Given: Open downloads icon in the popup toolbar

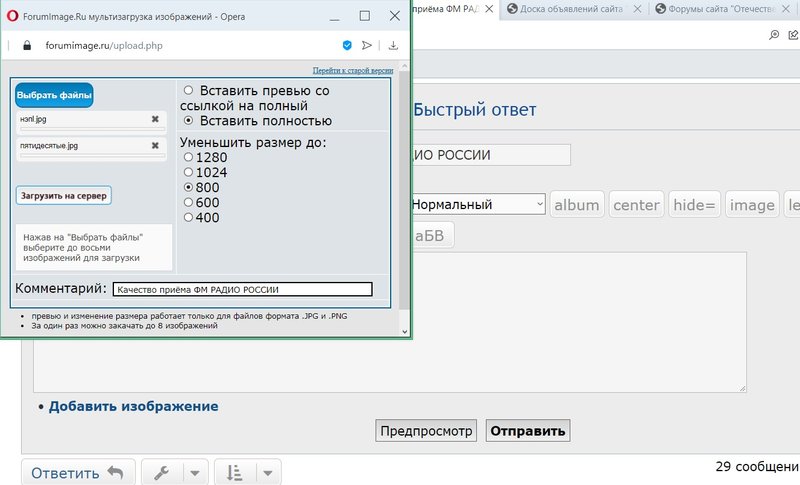Looking at the screenshot, I should [394, 46].
